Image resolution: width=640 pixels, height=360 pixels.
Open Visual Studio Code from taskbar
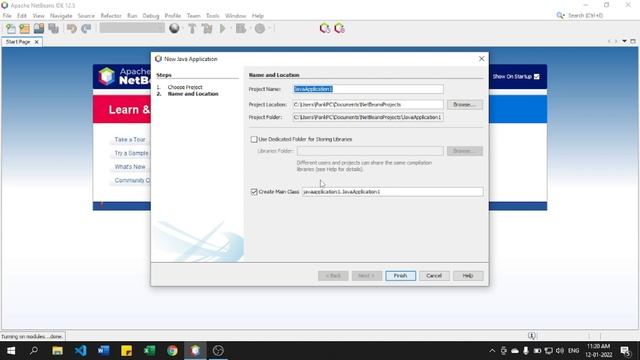pos(80,351)
